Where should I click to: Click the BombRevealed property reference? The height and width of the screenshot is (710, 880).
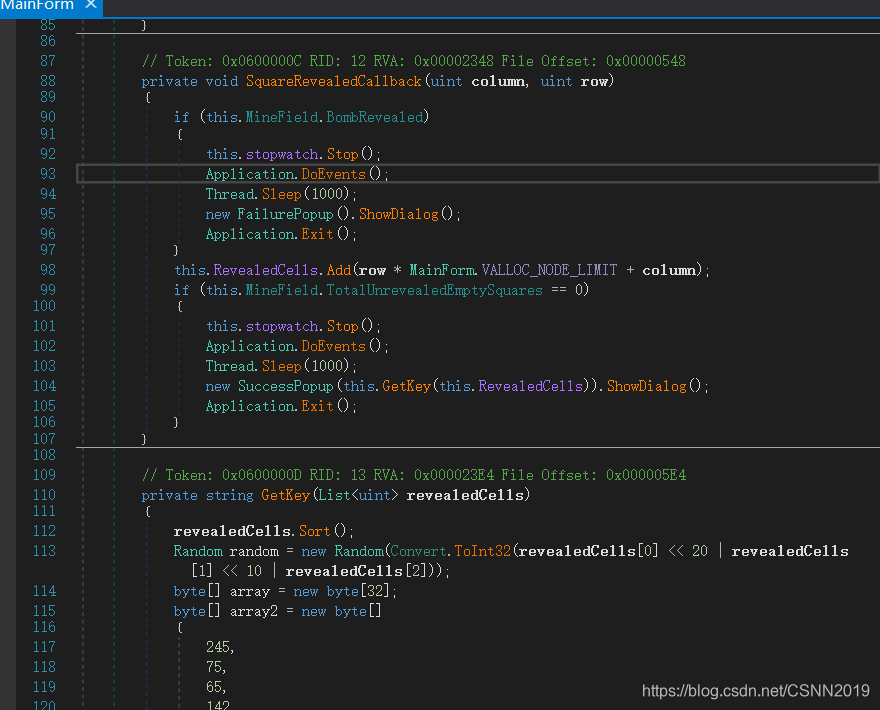click(375, 117)
